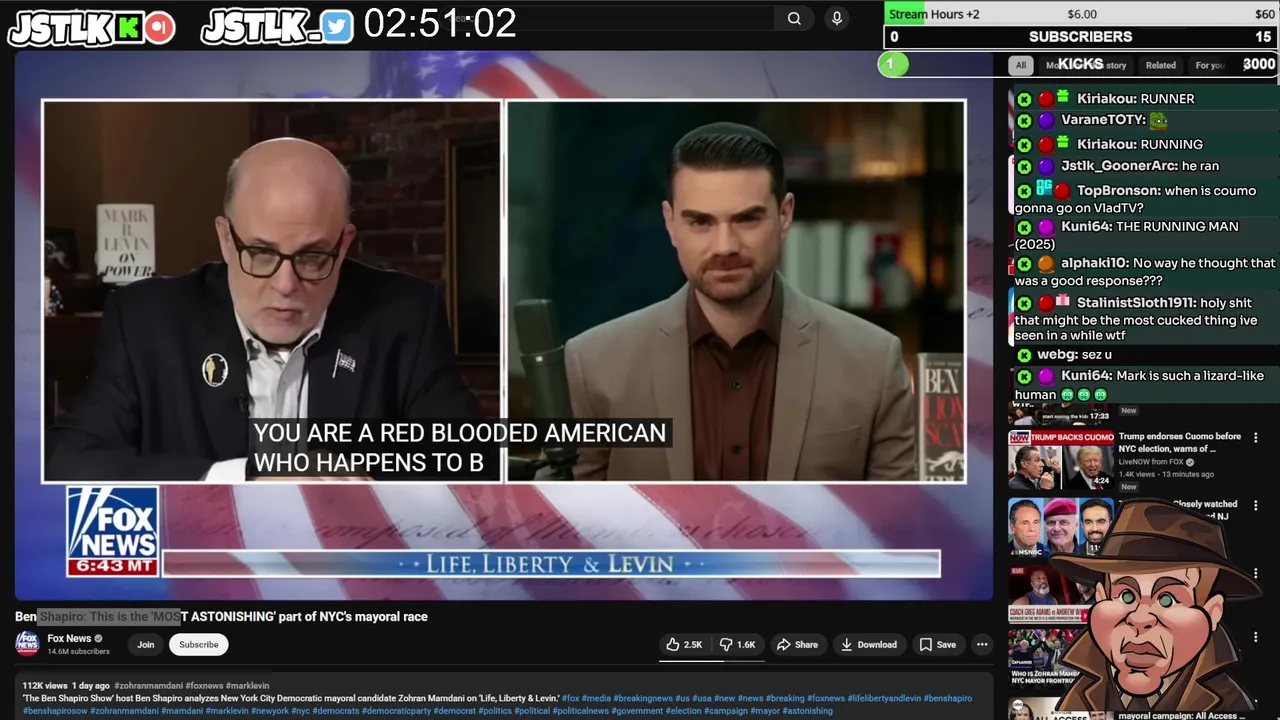Click the voice search microphone icon
Screen dimensions: 1280x720
pyautogui.click(x=837, y=18)
